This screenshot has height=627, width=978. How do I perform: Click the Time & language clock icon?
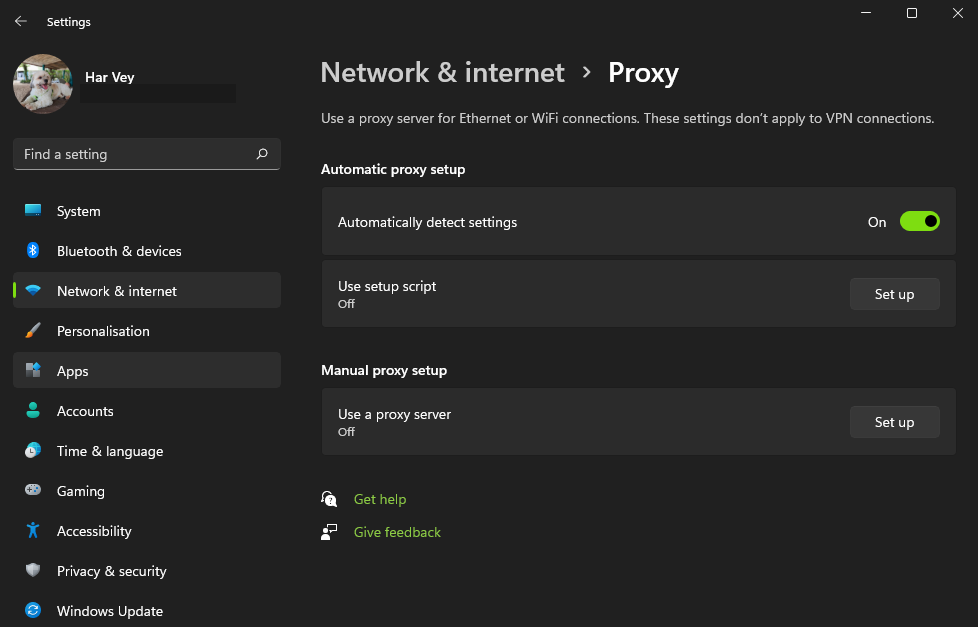pyautogui.click(x=33, y=450)
